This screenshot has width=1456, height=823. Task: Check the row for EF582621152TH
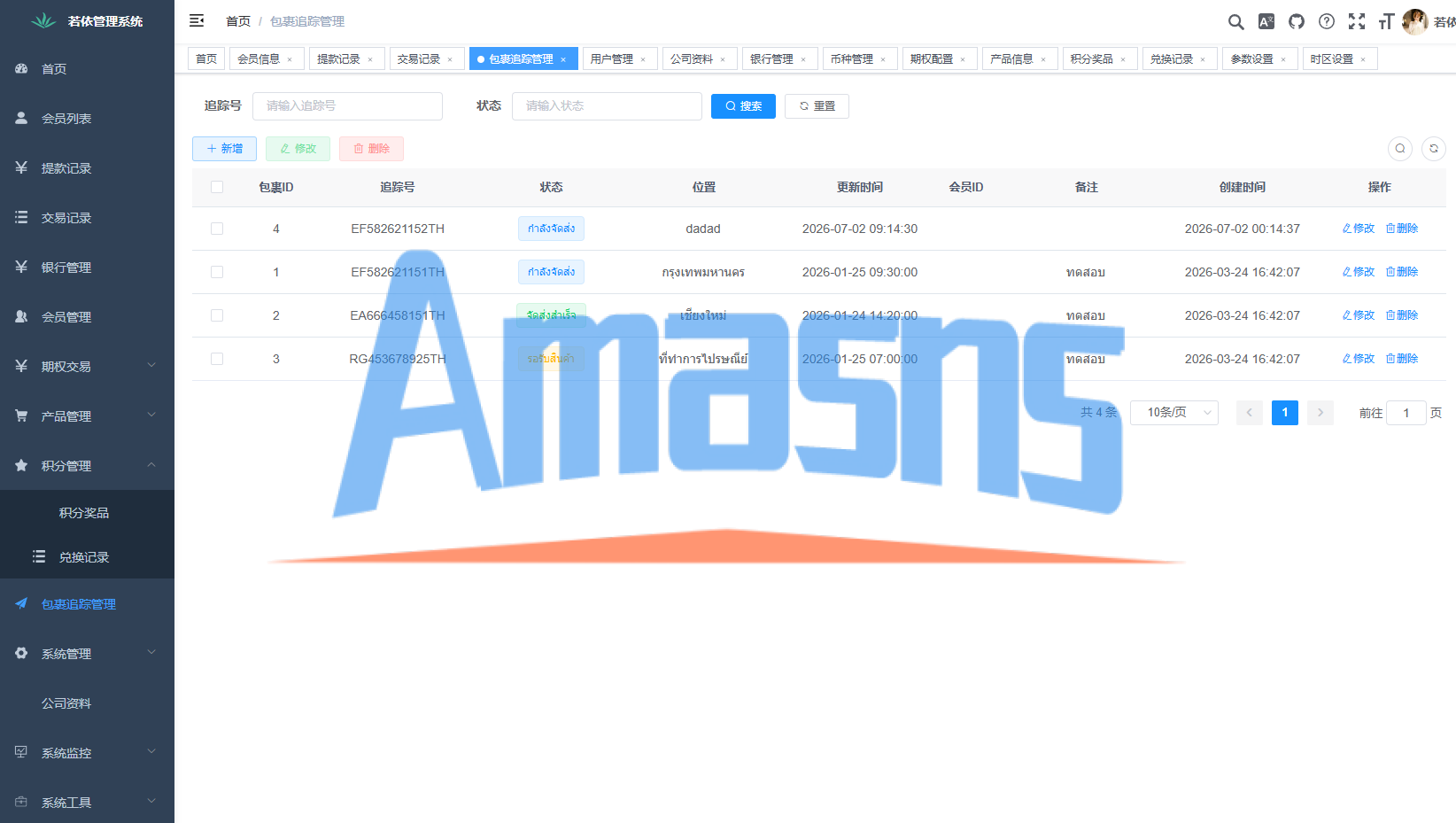click(x=217, y=229)
